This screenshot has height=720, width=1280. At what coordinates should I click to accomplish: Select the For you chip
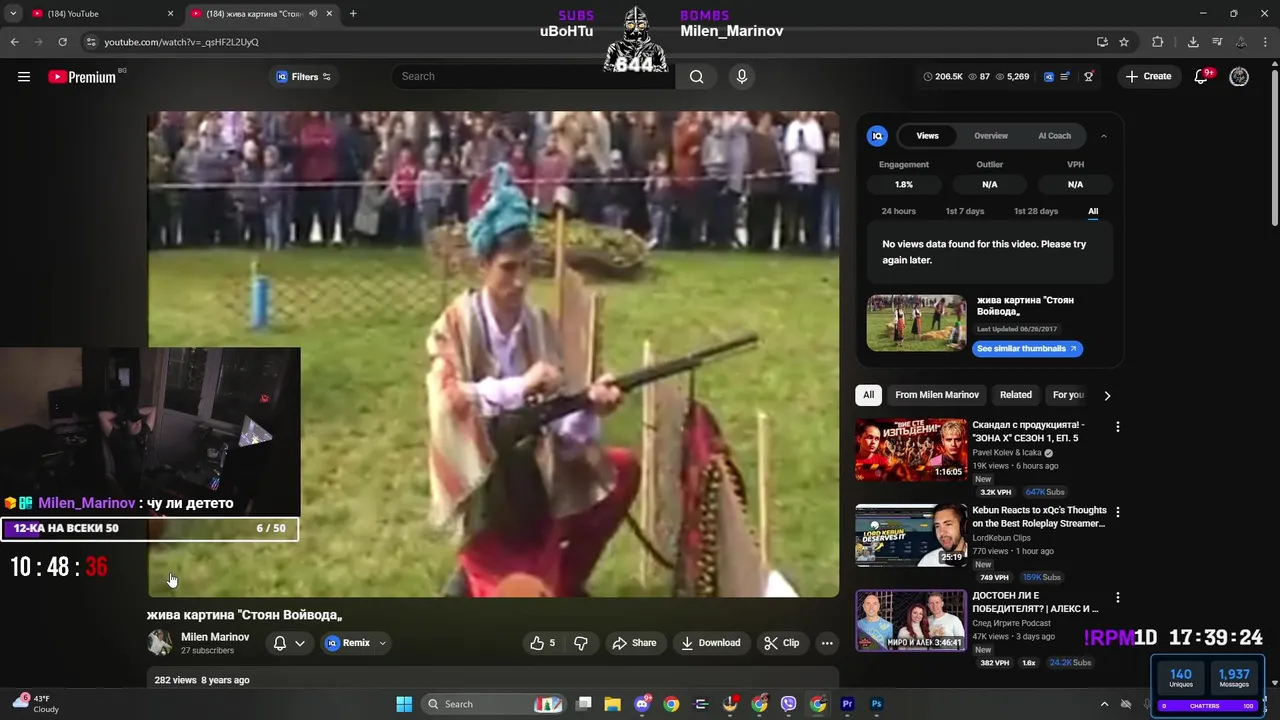[x=1068, y=395]
